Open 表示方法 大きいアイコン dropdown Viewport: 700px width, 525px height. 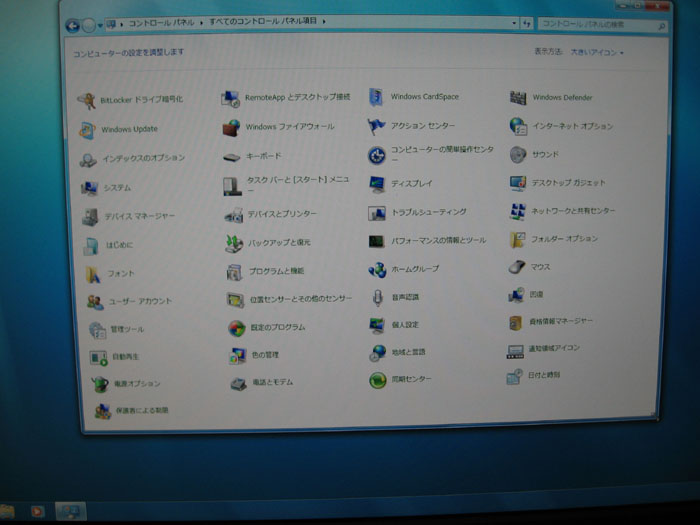[597, 53]
